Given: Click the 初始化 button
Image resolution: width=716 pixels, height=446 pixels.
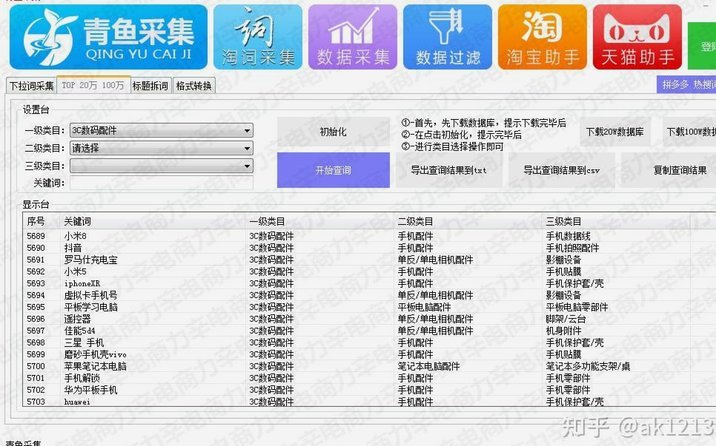Looking at the screenshot, I should point(333,132).
